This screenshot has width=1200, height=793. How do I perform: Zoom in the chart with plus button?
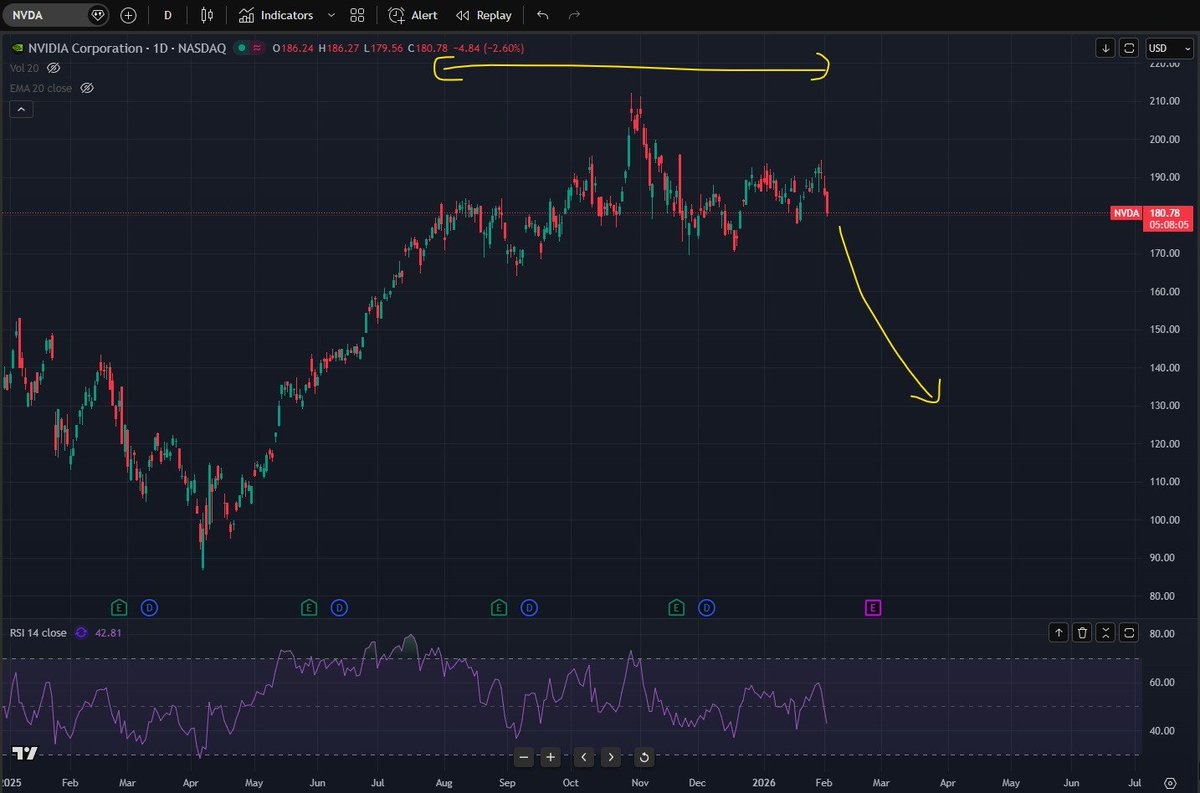point(550,757)
